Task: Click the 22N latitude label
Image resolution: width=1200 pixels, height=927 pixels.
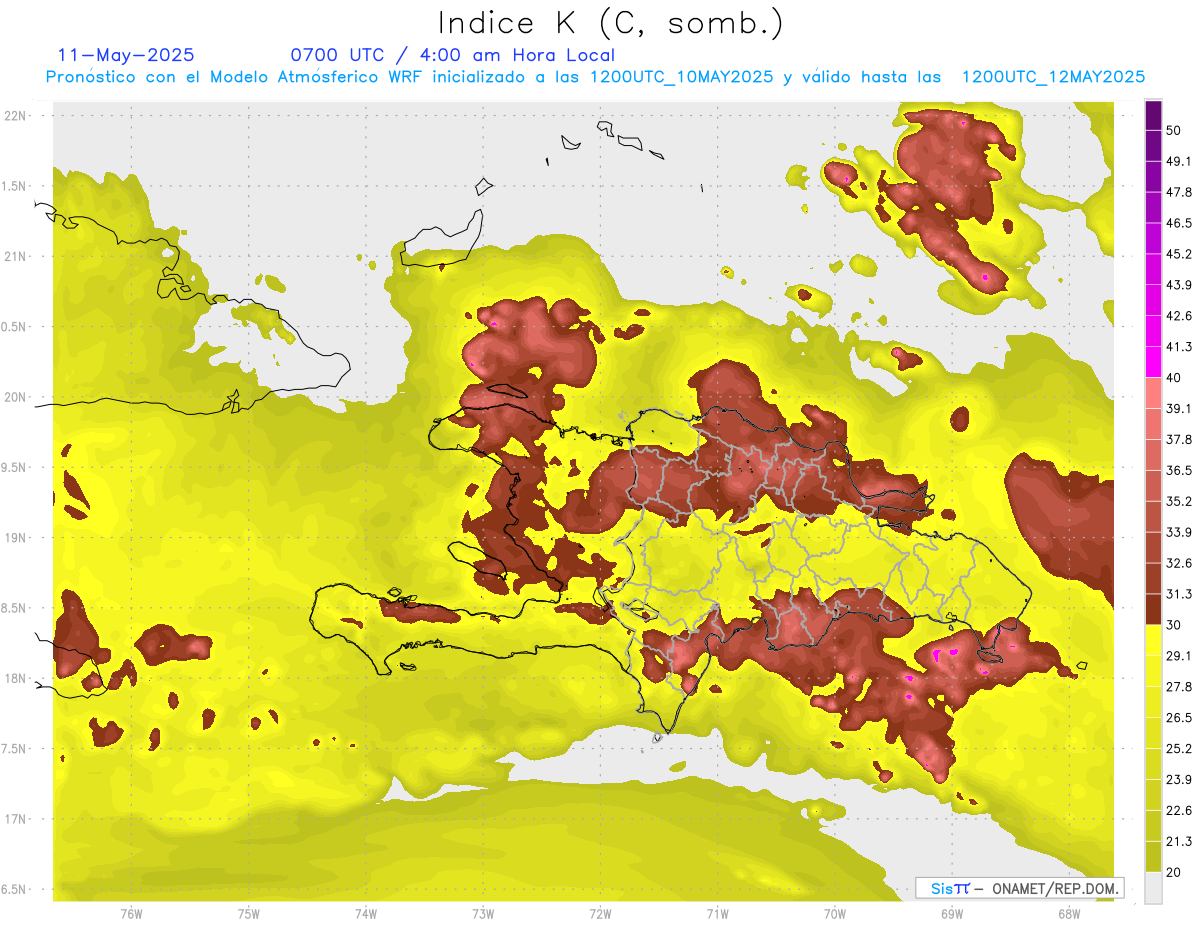Action: click(16, 116)
